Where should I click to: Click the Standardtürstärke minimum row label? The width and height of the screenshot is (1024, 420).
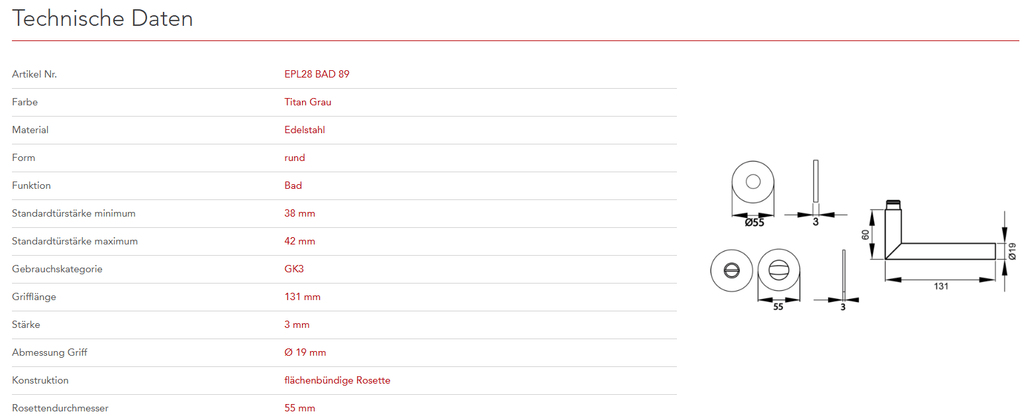point(73,213)
